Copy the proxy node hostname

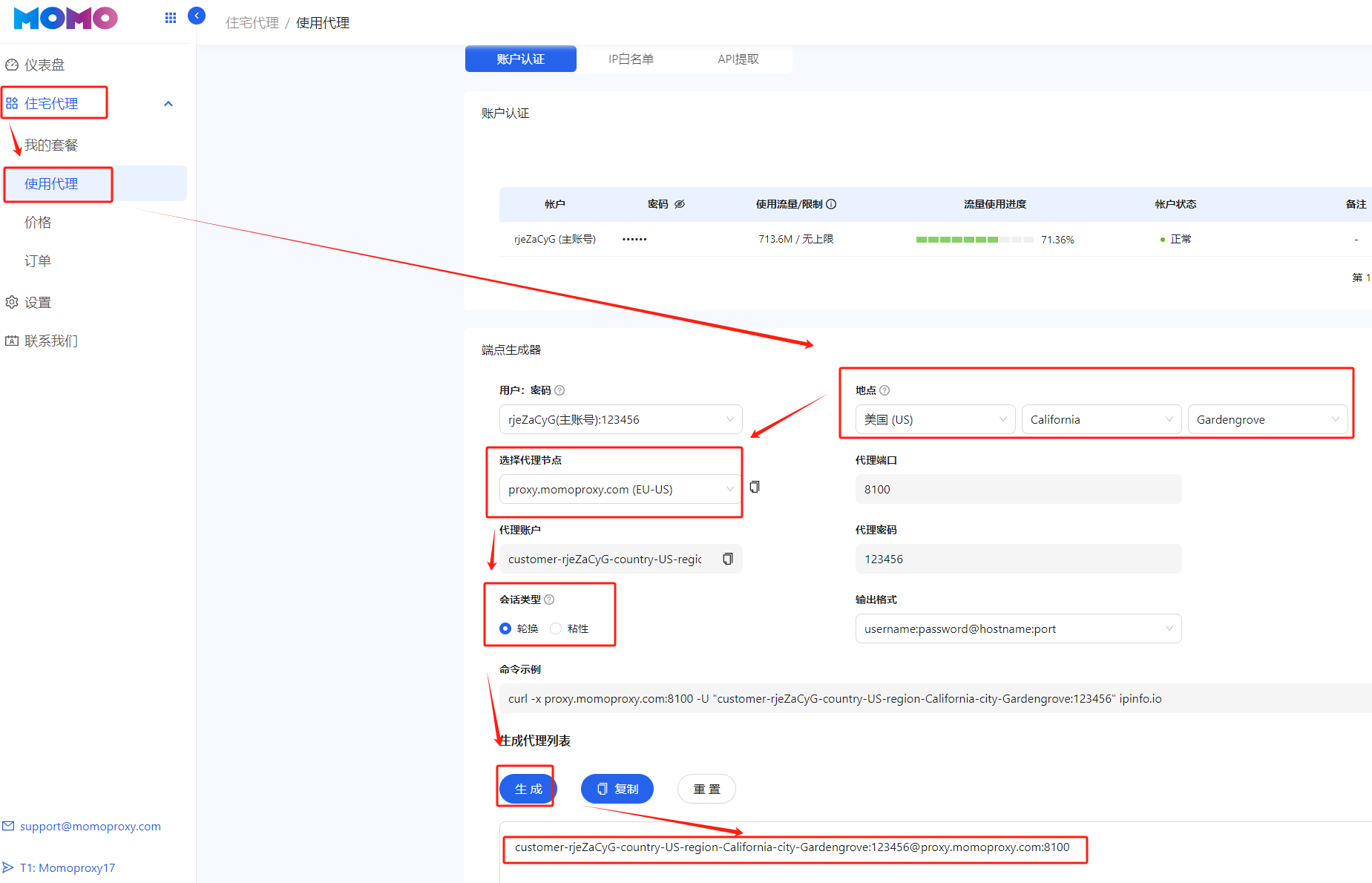click(x=755, y=487)
